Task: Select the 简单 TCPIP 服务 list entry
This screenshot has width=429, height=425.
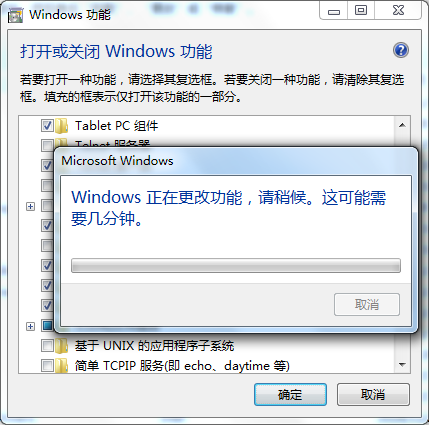Action: 182,366
